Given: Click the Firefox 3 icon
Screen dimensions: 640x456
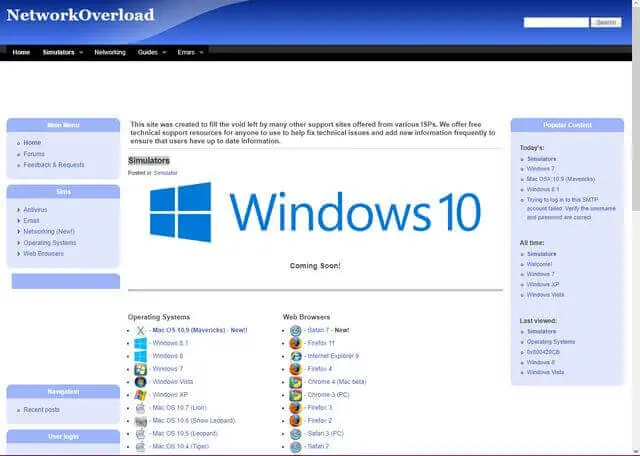Looking at the screenshot, I should (x=296, y=408).
